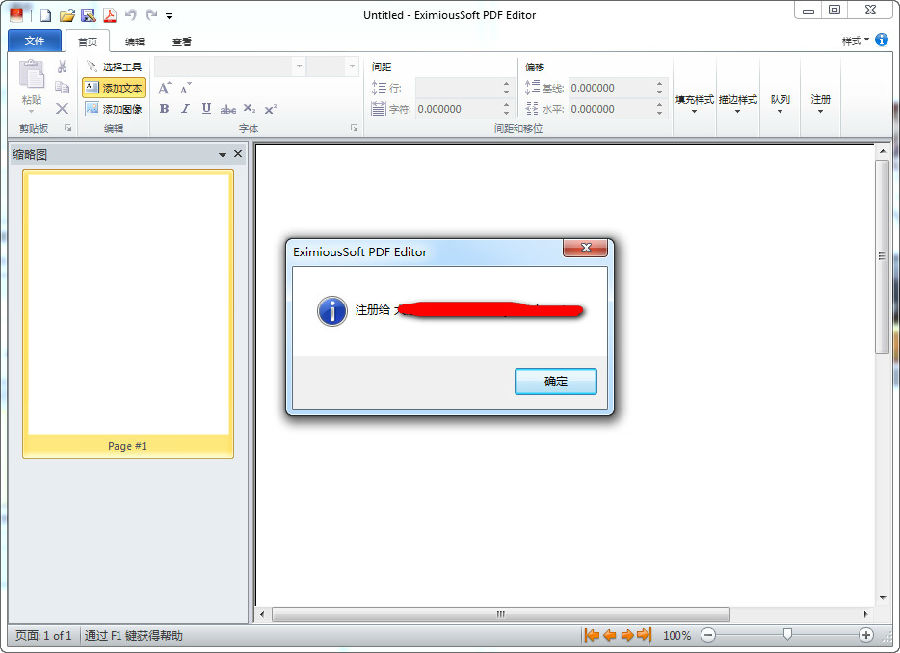The image size is (900, 653).
Task: Toggle strikethrough formatting
Action: pos(228,109)
